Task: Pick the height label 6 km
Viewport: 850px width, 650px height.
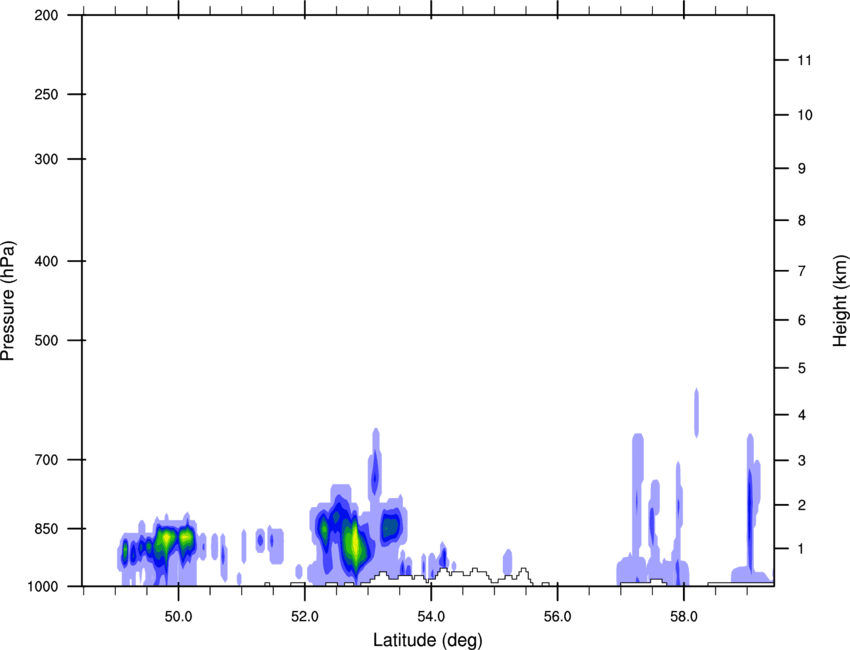Action: (x=802, y=320)
